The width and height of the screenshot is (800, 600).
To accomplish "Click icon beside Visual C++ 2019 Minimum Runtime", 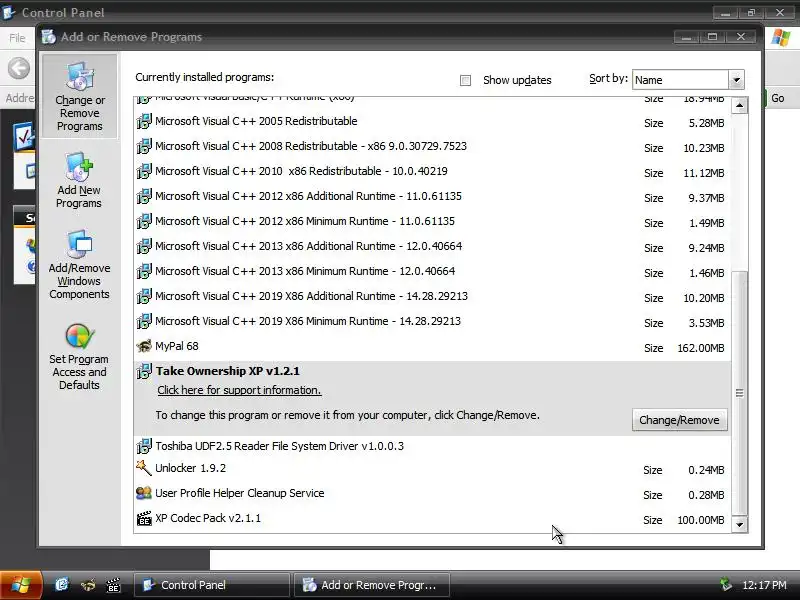I will (144, 321).
